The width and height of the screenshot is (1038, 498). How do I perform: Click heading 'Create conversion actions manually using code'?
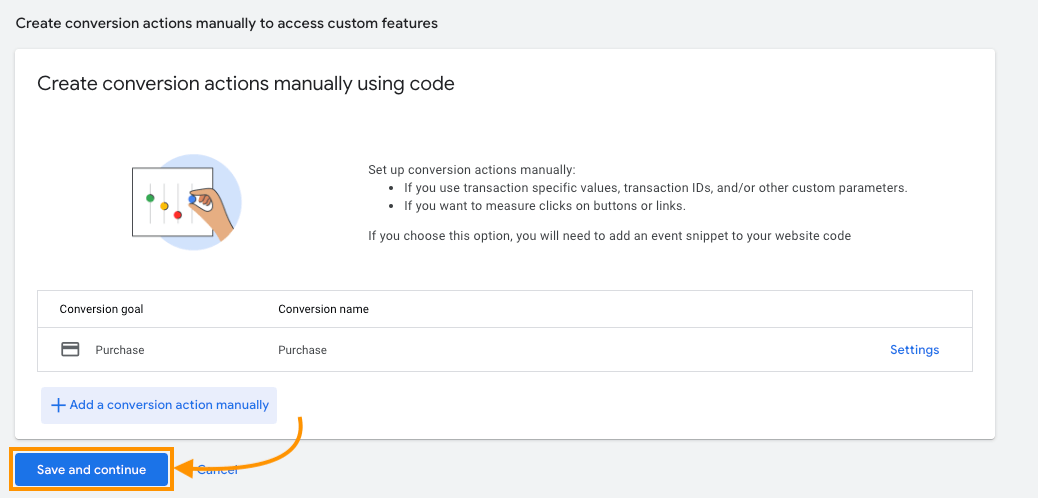[x=246, y=83]
